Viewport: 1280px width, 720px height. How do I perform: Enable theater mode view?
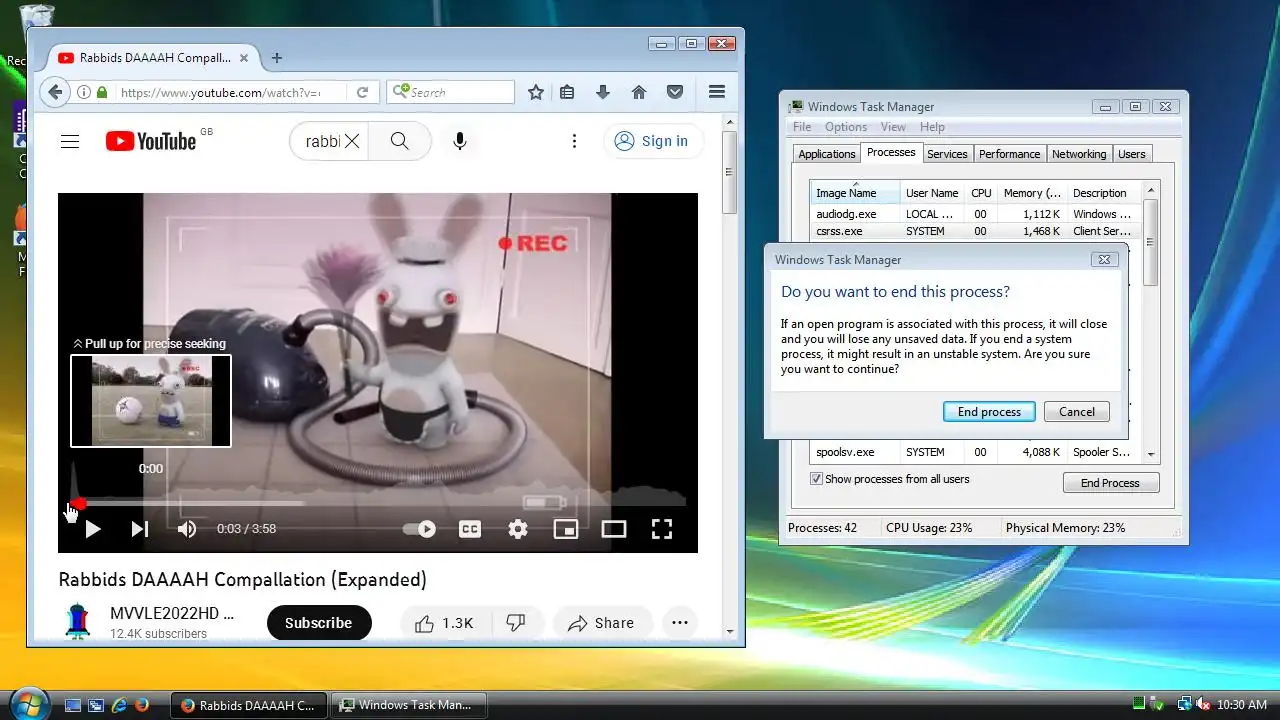pos(614,529)
